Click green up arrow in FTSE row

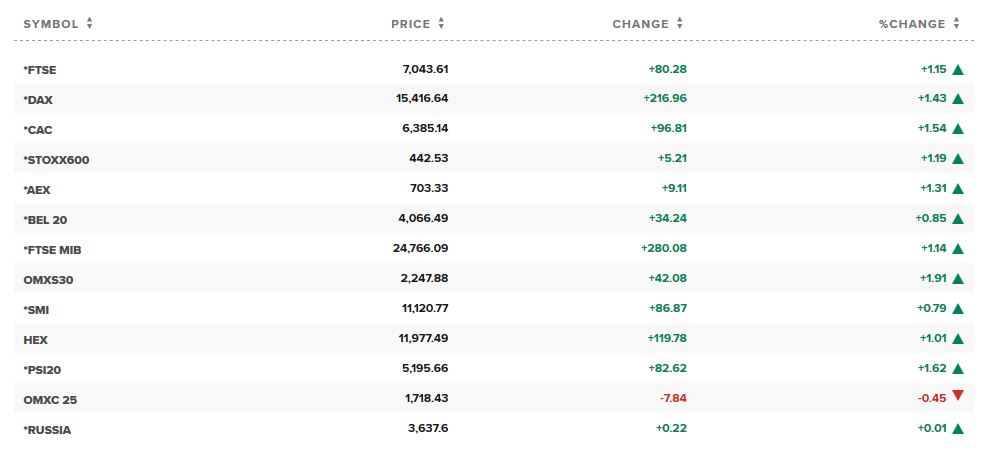point(958,69)
